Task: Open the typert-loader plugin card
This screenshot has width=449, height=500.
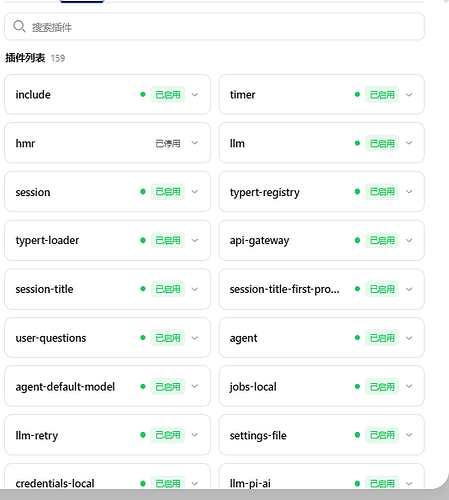Action: click(x=107, y=240)
